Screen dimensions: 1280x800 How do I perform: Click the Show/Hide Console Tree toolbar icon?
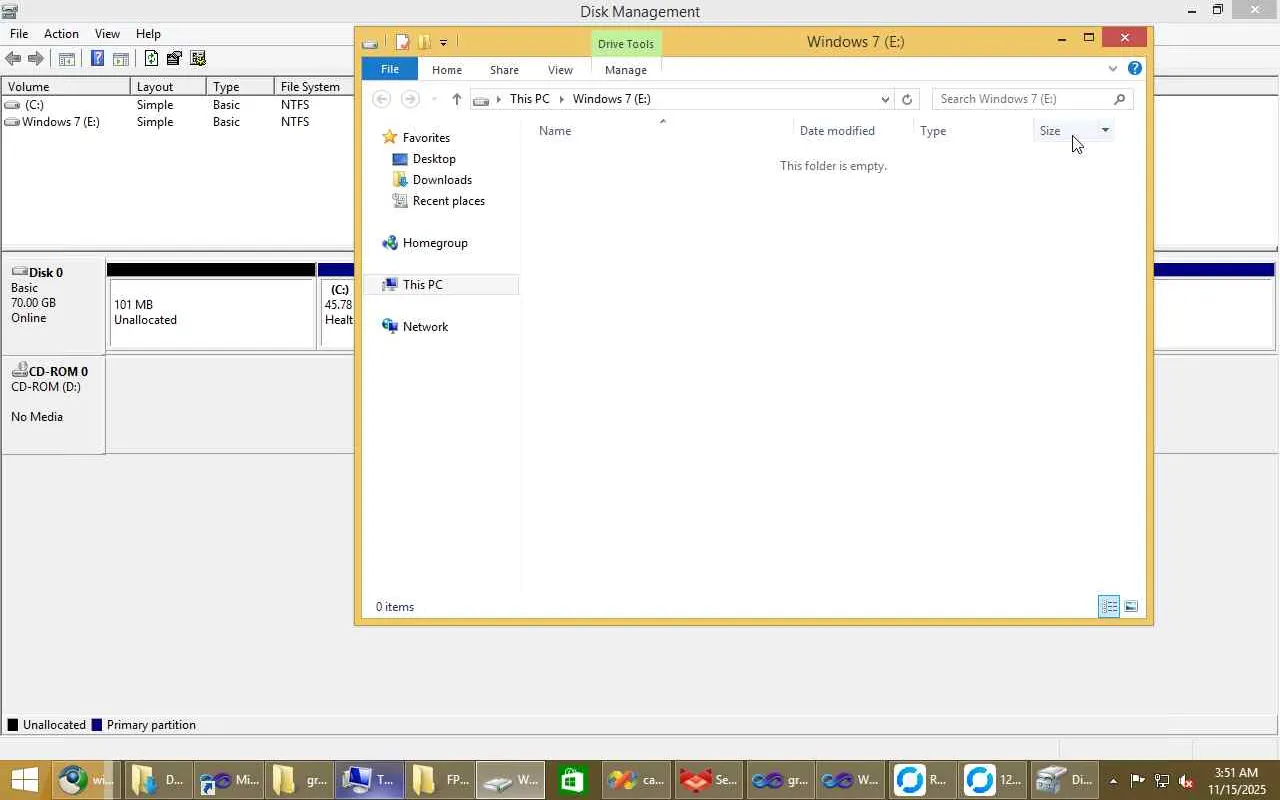pyautogui.click(x=66, y=59)
